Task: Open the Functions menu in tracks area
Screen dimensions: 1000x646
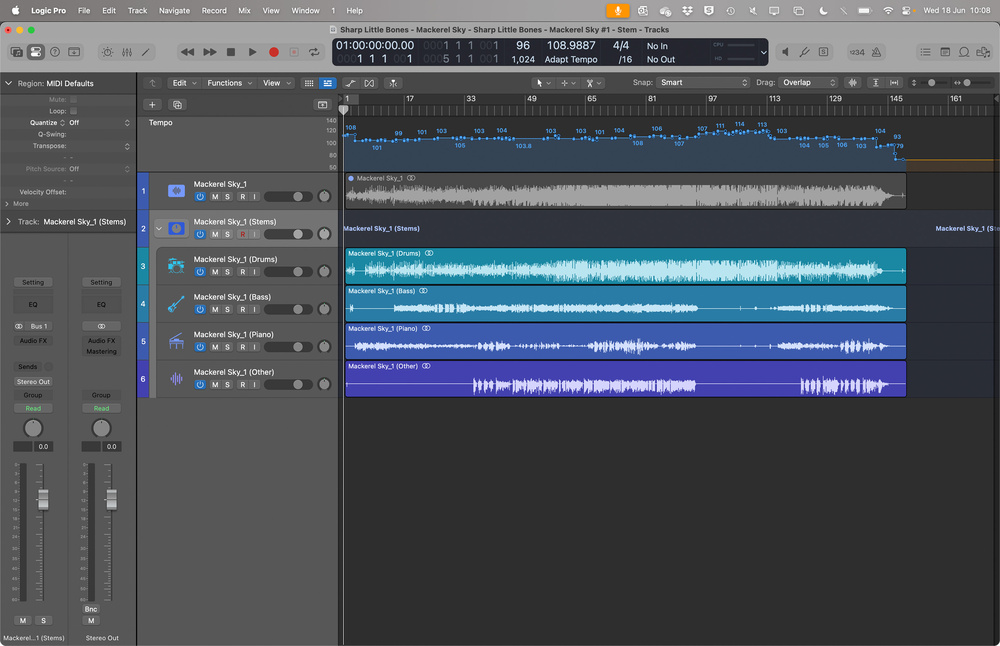Action: click(230, 83)
